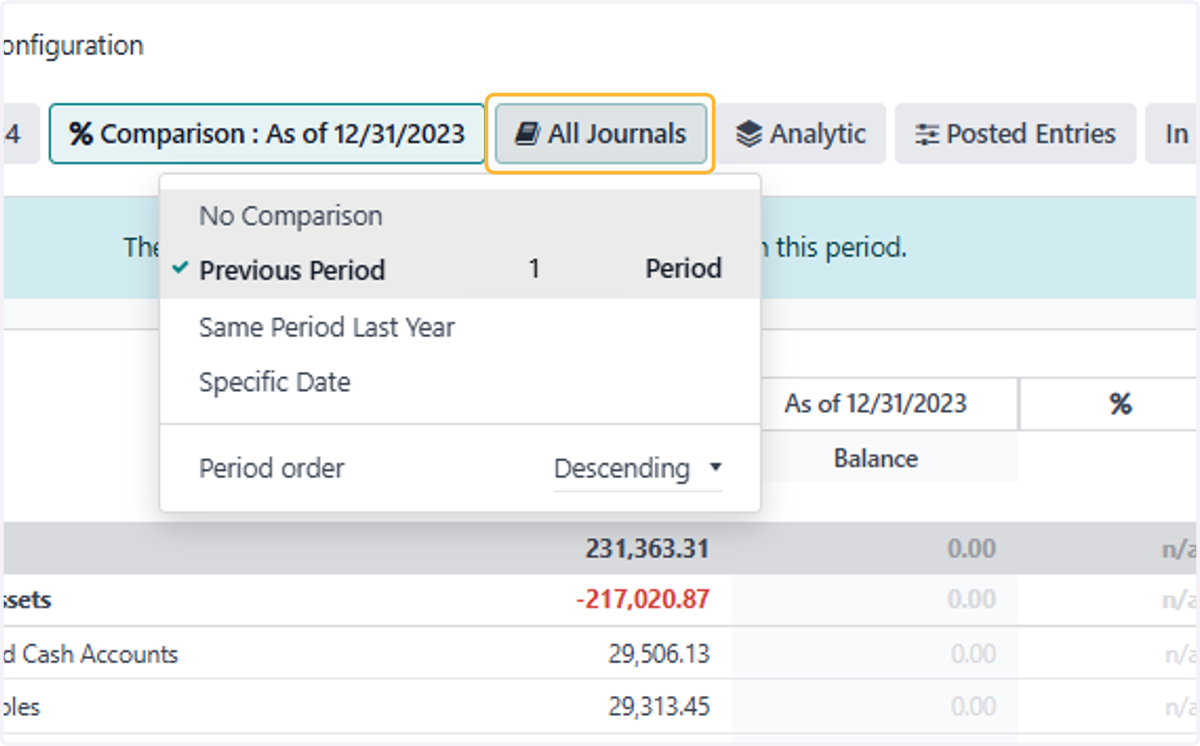
Task: Select No Comparison option
Action: (x=460, y=216)
